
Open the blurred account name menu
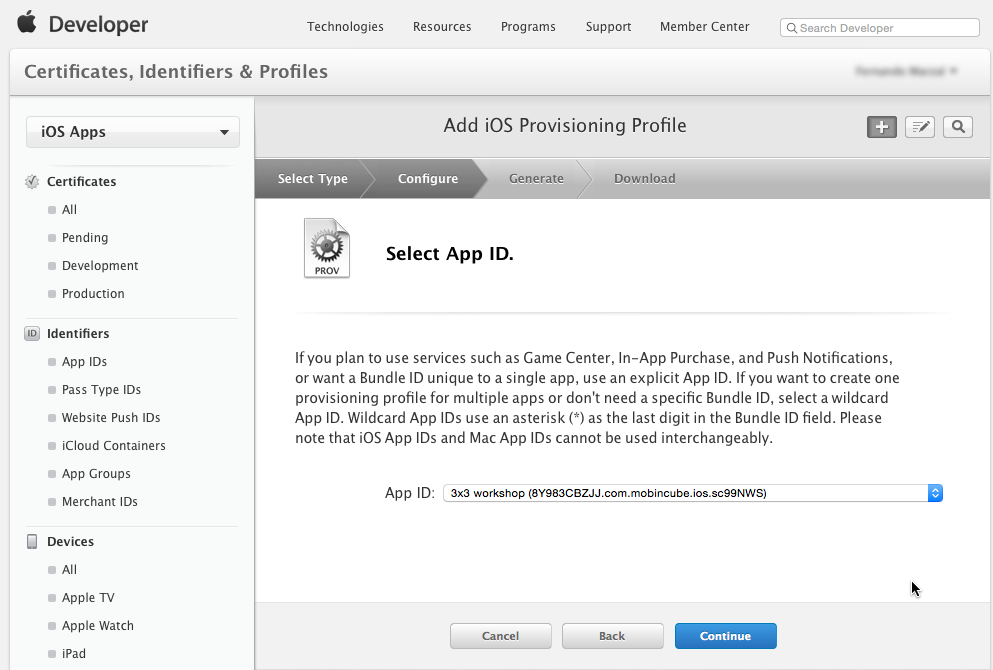(906, 71)
